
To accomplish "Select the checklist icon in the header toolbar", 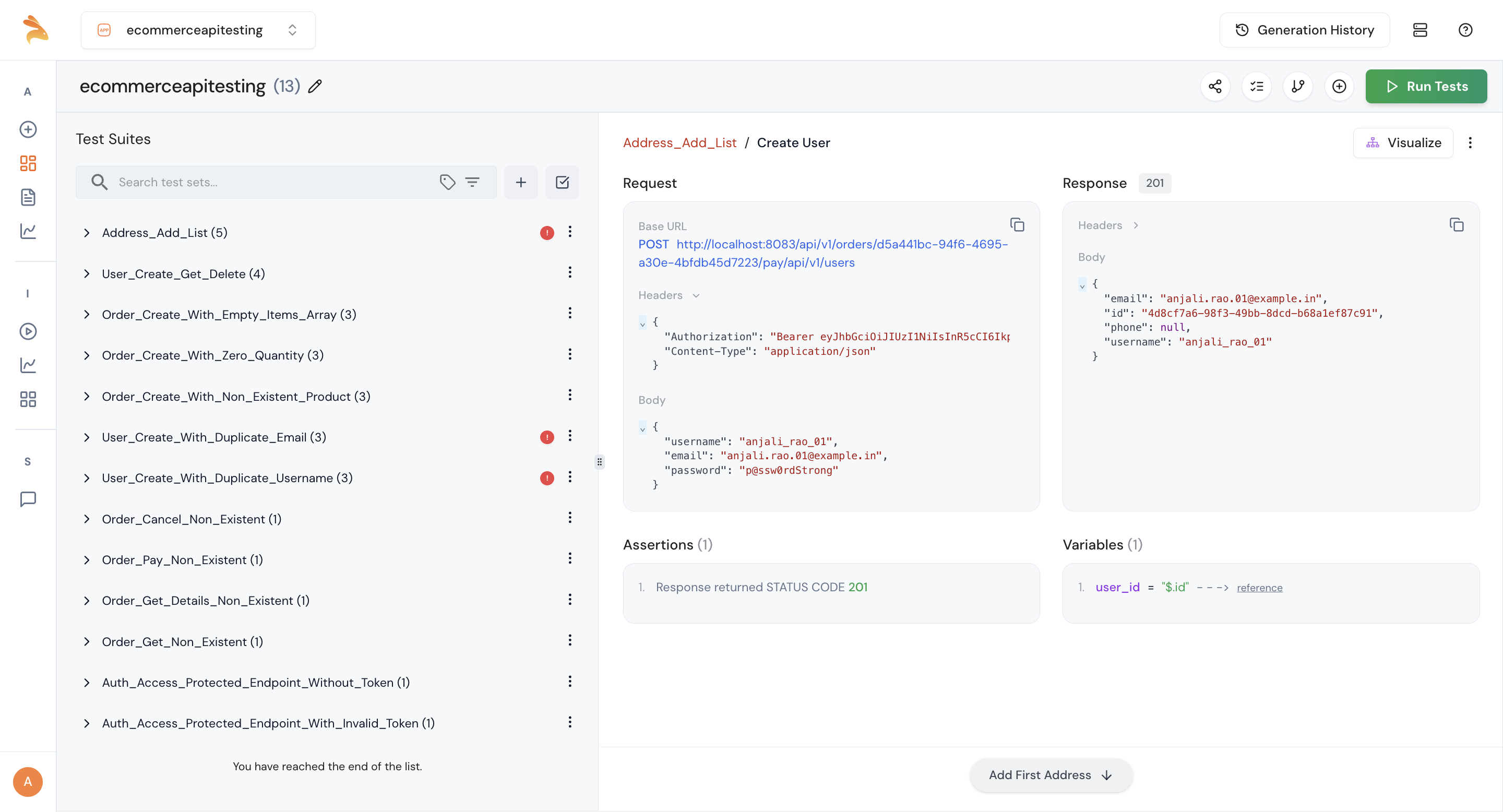I will click(x=1257, y=86).
